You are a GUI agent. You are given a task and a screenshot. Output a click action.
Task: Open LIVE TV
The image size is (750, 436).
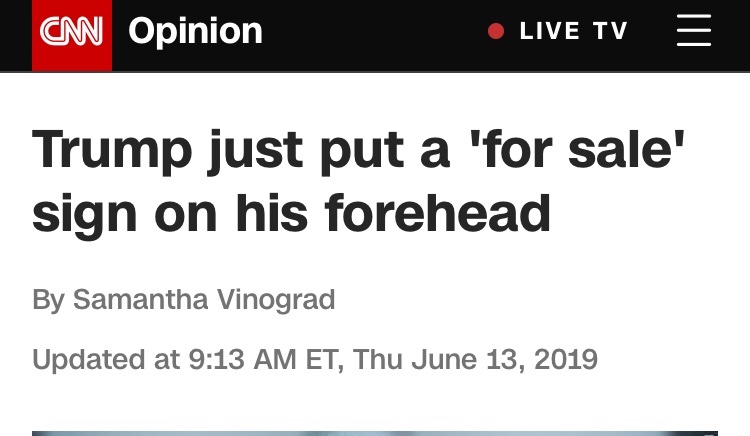573,31
